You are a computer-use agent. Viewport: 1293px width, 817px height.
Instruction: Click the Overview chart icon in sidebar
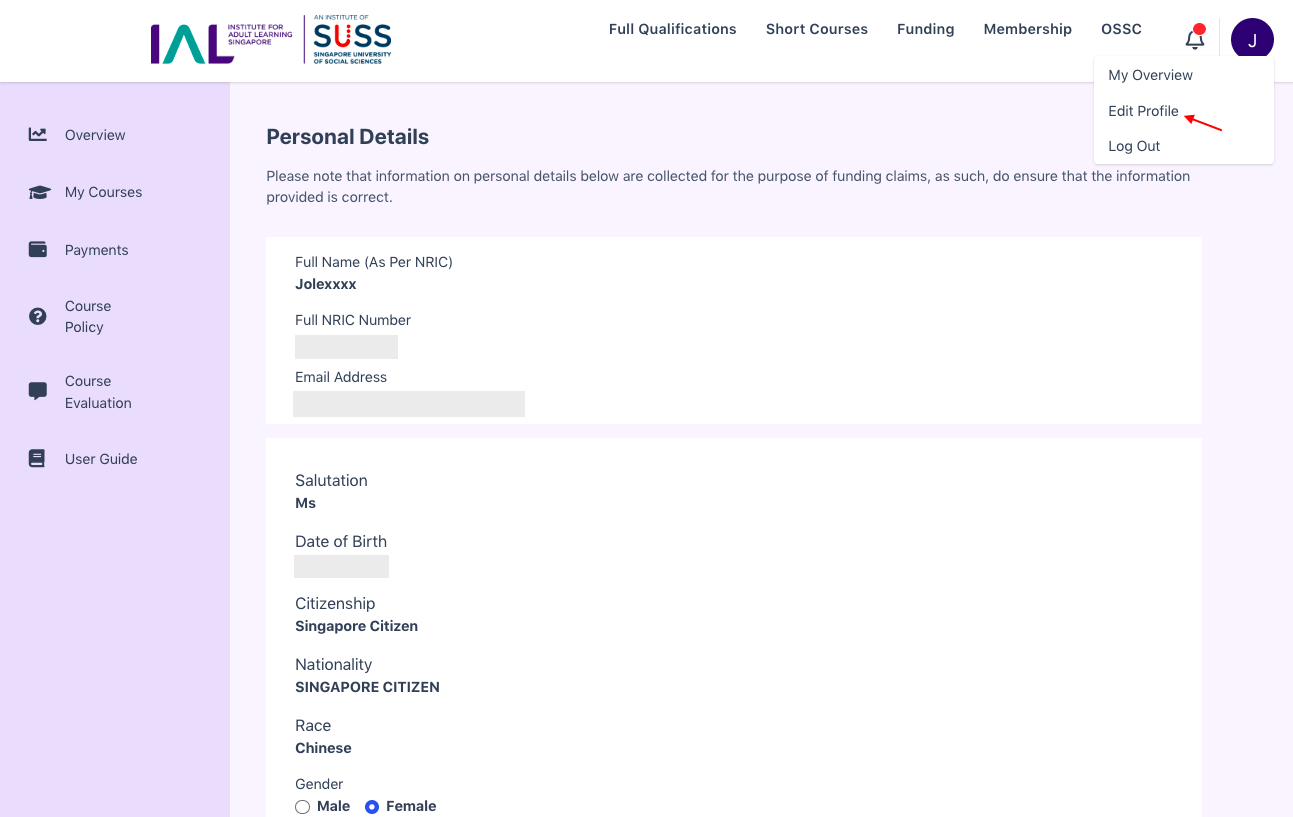pyautogui.click(x=38, y=134)
